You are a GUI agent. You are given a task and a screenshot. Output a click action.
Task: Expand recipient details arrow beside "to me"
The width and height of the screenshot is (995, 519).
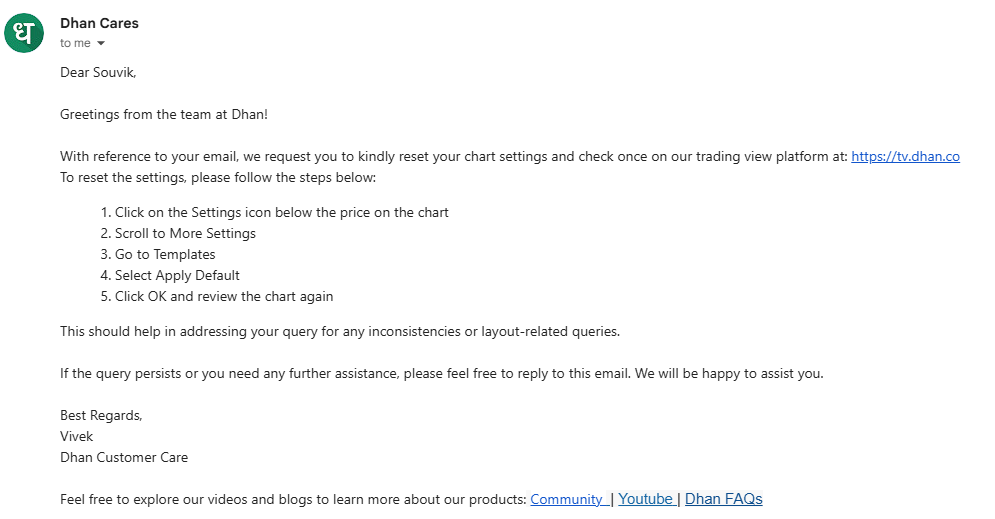pyautogui.click(x=101, y=44)
